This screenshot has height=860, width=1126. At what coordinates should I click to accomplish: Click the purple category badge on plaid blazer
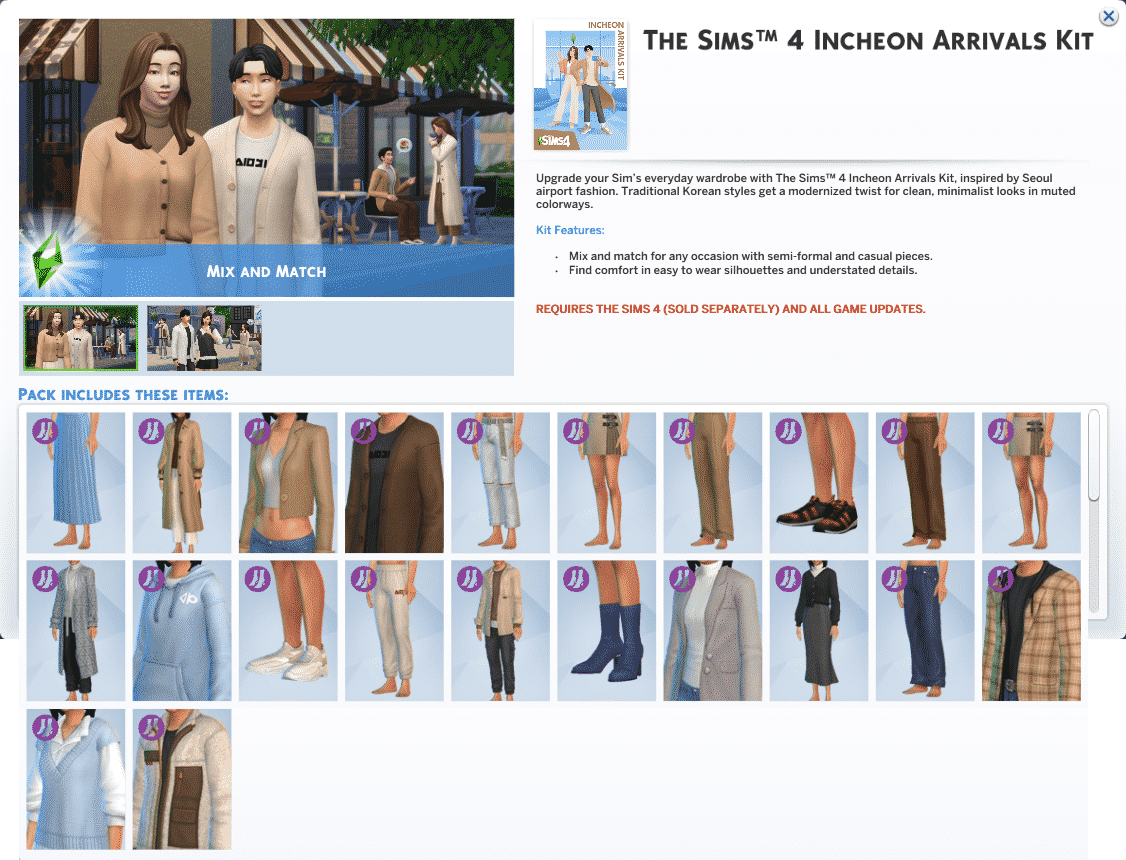(x=1000, y=579)
